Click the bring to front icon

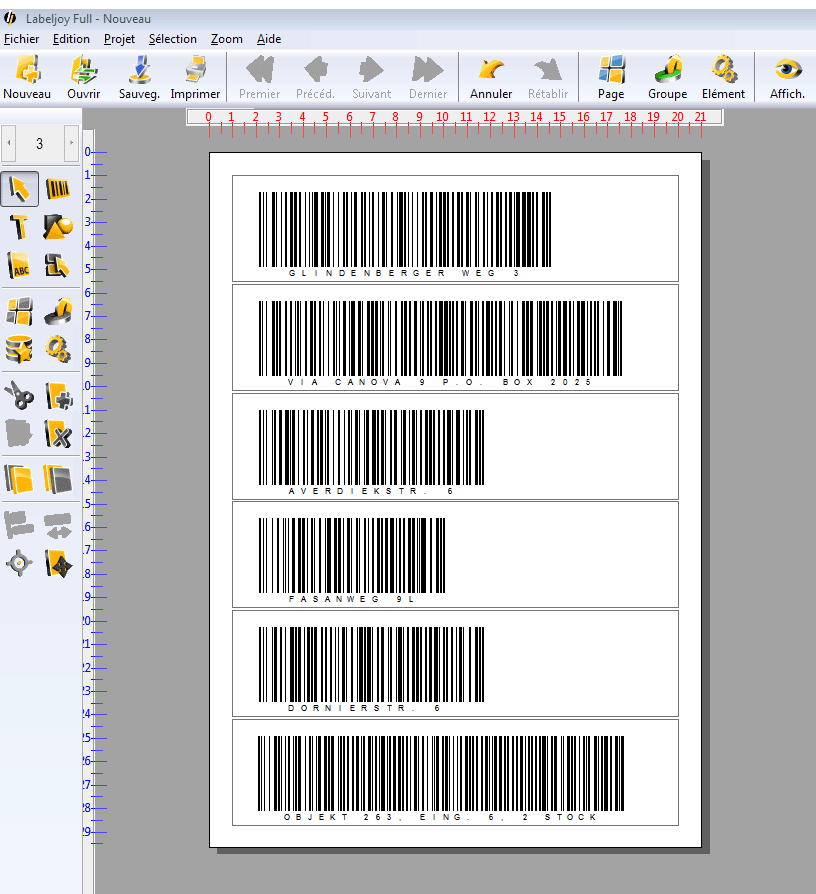tap(20, 479)
